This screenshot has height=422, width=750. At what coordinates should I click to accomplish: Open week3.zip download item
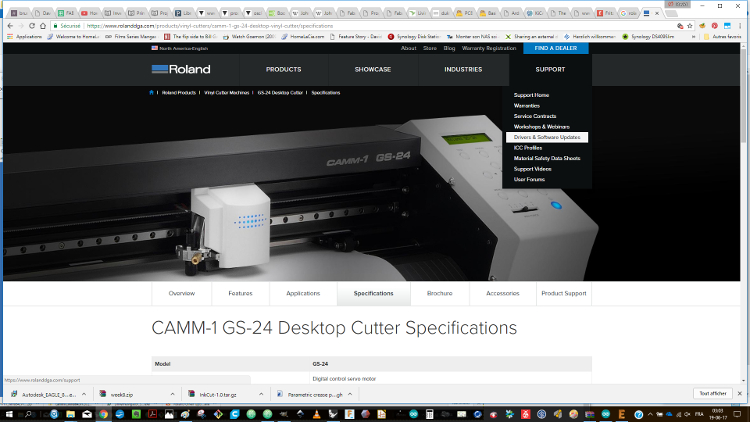tap(121, 394)
